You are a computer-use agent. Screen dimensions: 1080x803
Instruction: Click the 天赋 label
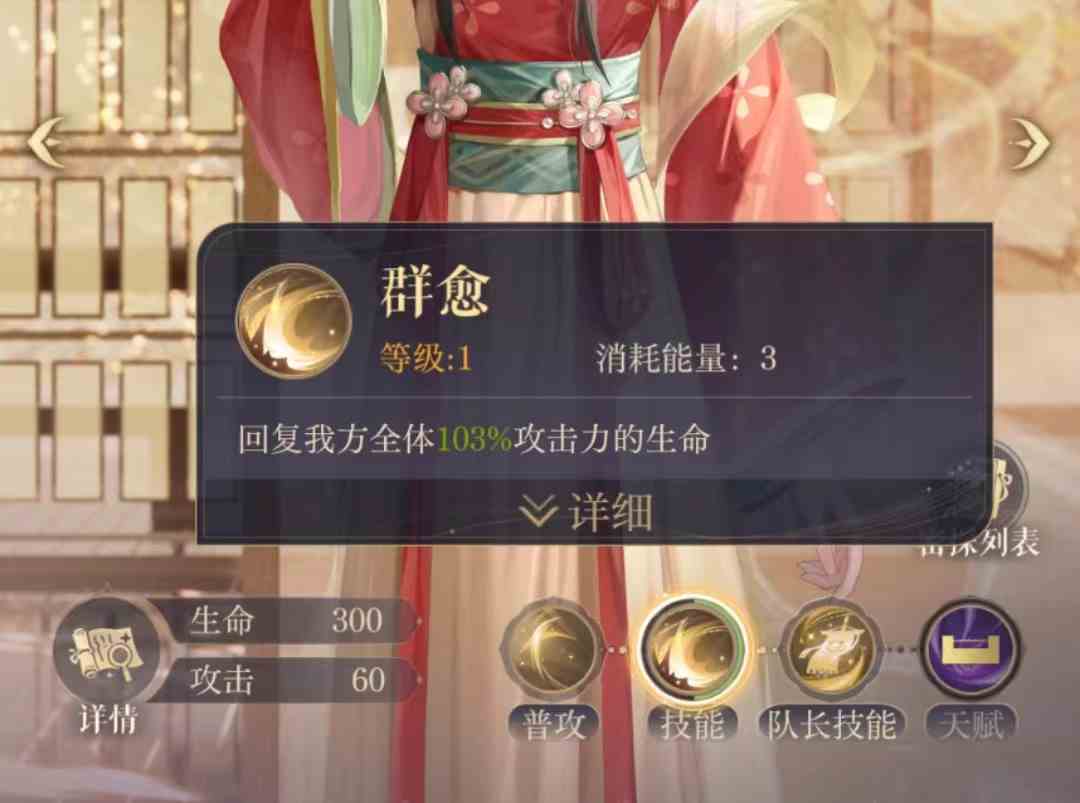coord(971,725)
